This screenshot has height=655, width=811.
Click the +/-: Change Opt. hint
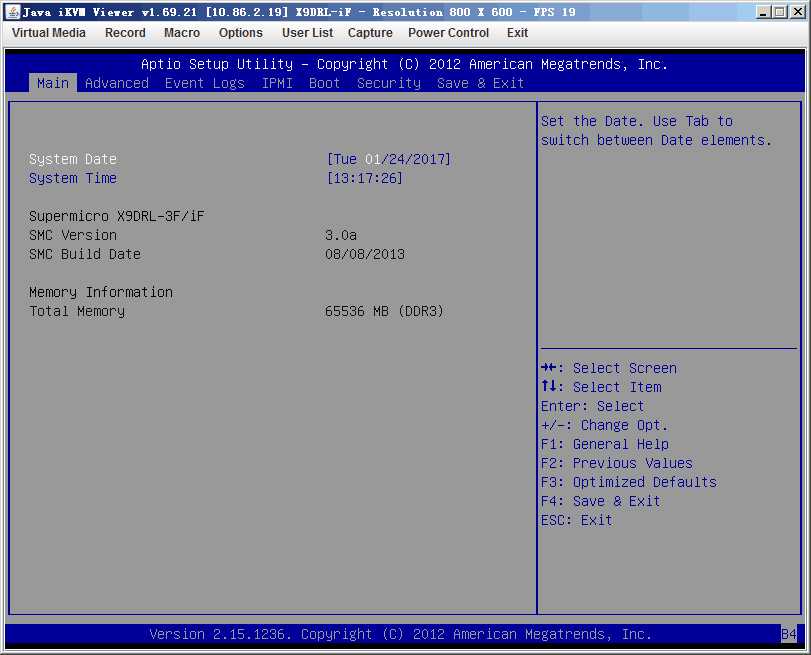pyautogui.click(x=605, y=426)
